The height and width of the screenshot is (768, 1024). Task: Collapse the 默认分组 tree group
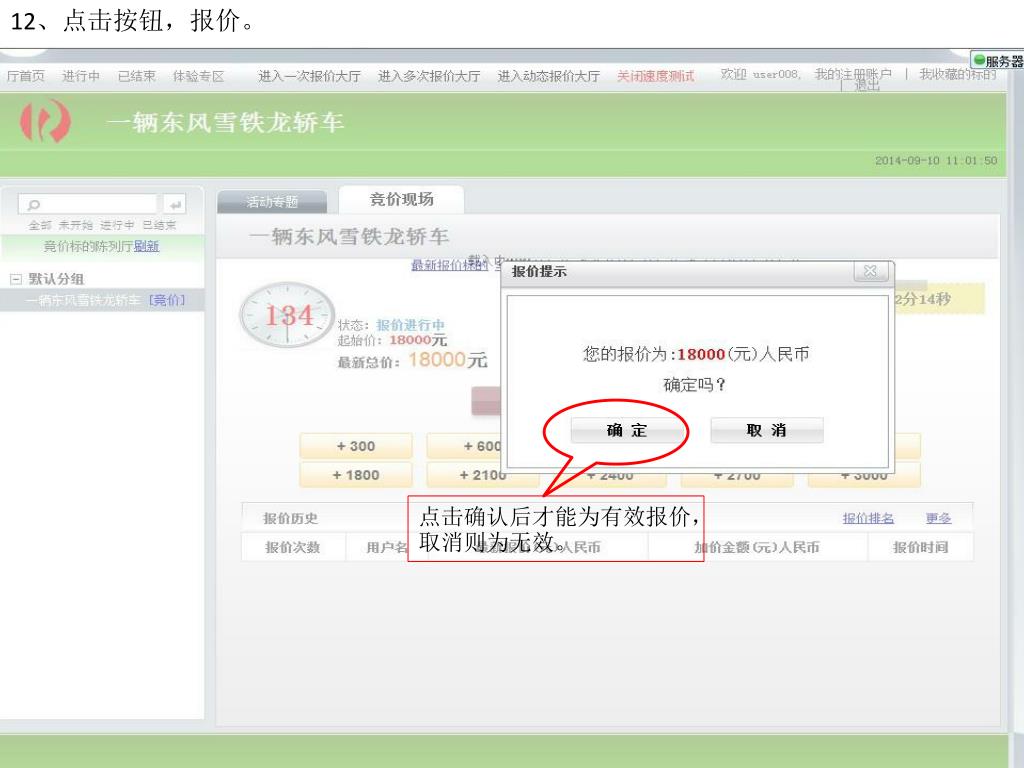(16, 280)
